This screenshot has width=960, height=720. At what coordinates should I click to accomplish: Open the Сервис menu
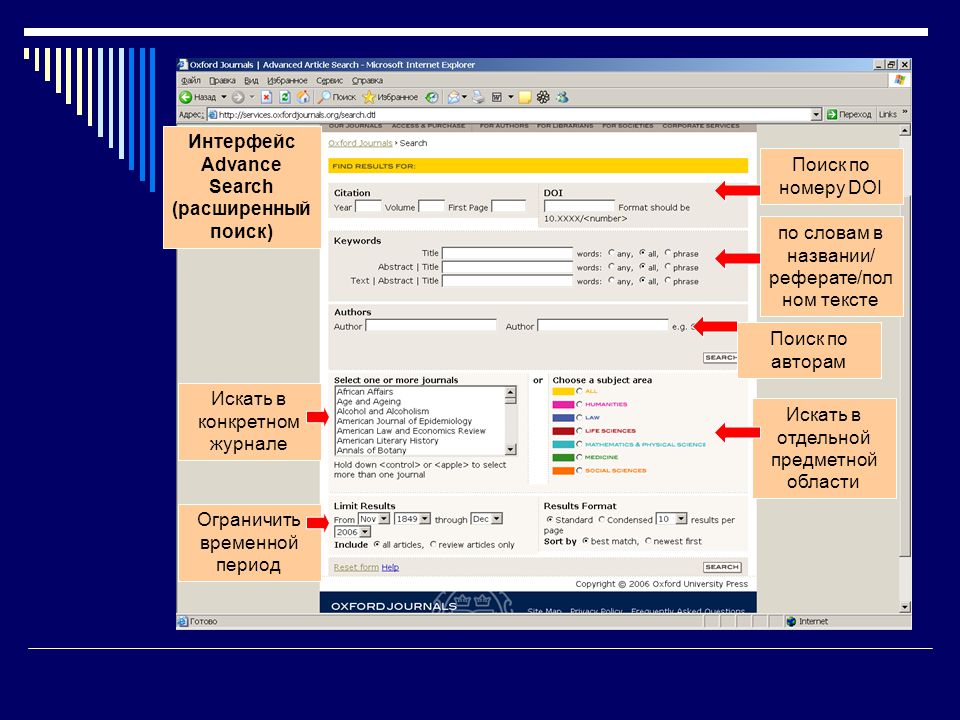pyautogui.click(x=329, y=80)
